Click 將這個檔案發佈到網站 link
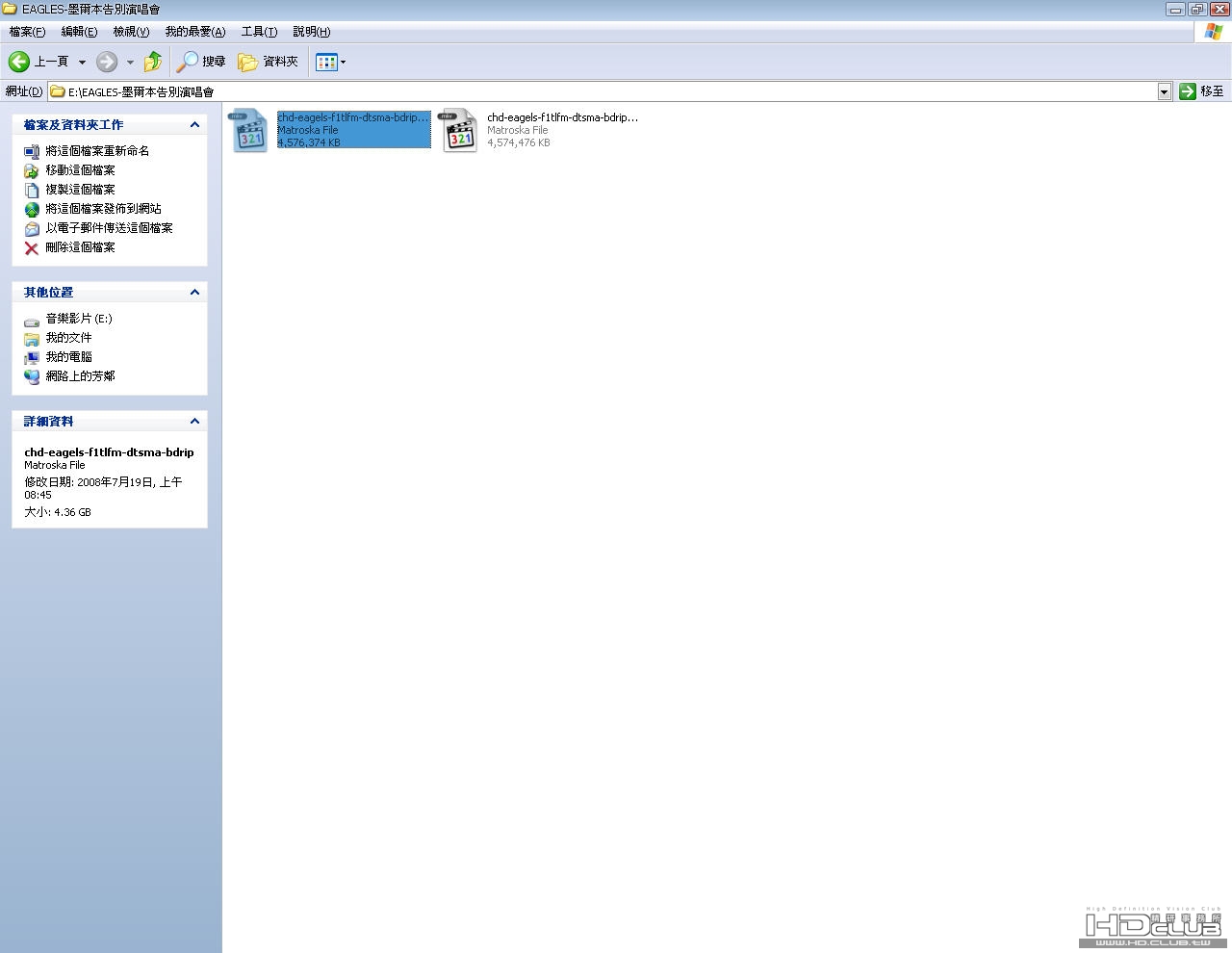Screen dimensions: 1232x953 click(x=103, y=209)
